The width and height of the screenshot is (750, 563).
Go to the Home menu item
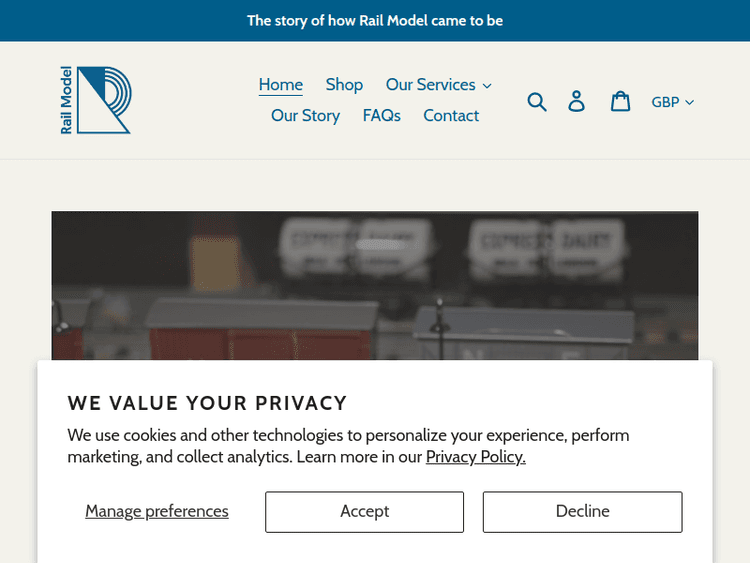click(x=281, y=85)
